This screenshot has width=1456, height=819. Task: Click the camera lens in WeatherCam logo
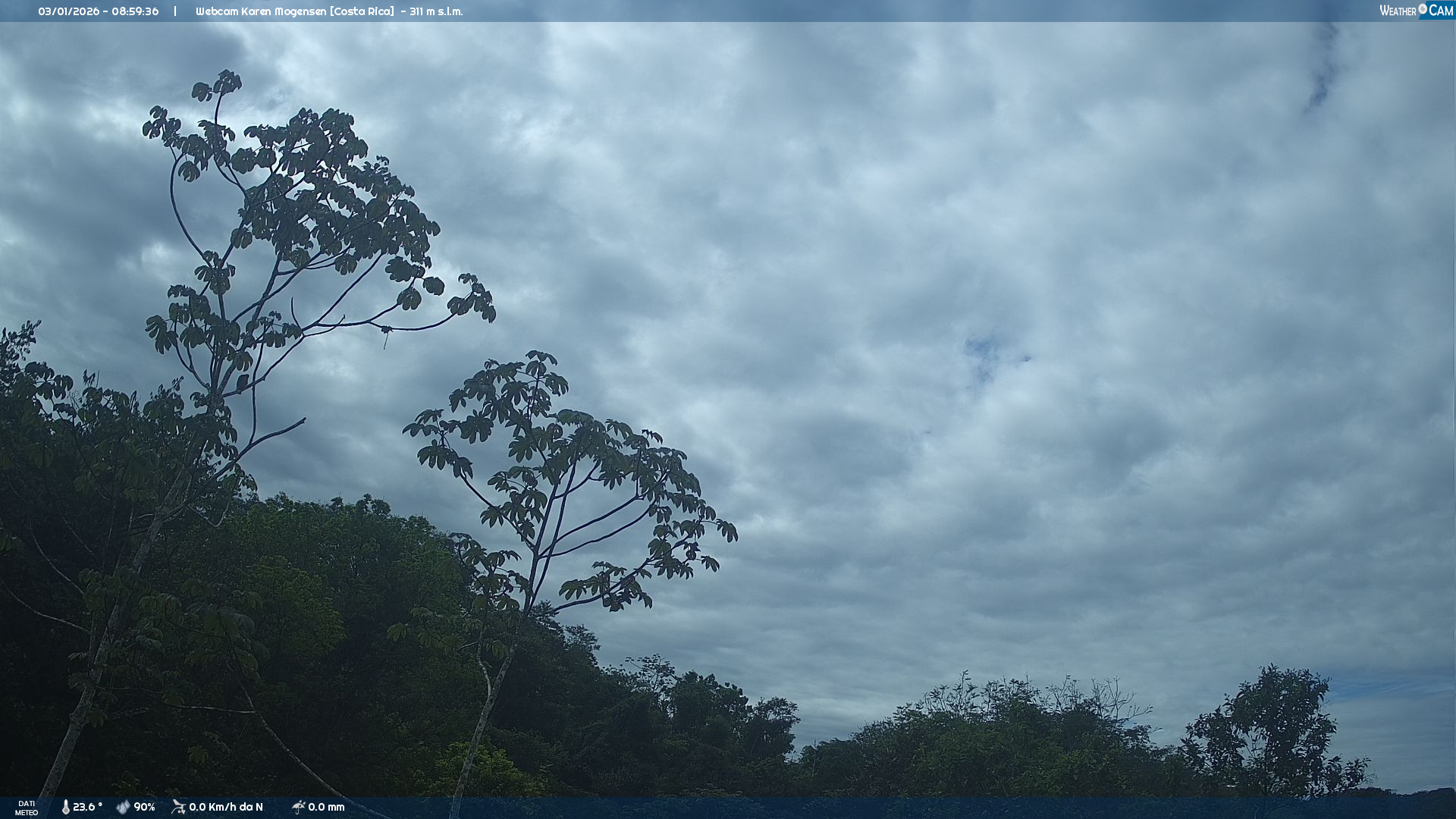(x=1423, y=9)
